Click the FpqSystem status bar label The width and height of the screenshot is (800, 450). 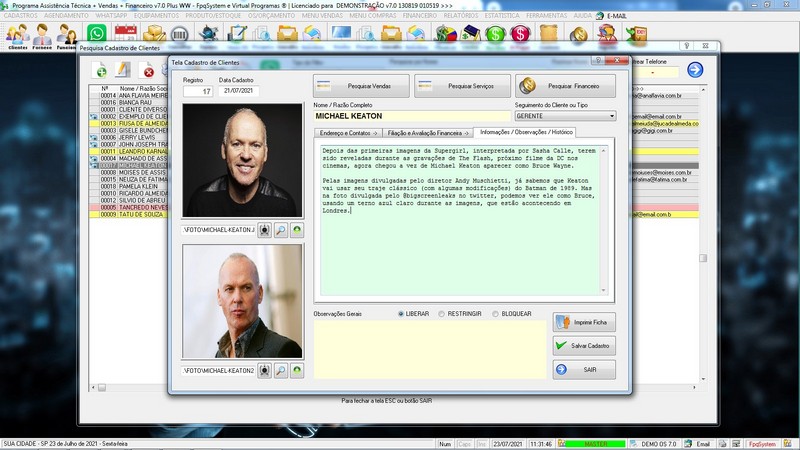coord(762,444)
